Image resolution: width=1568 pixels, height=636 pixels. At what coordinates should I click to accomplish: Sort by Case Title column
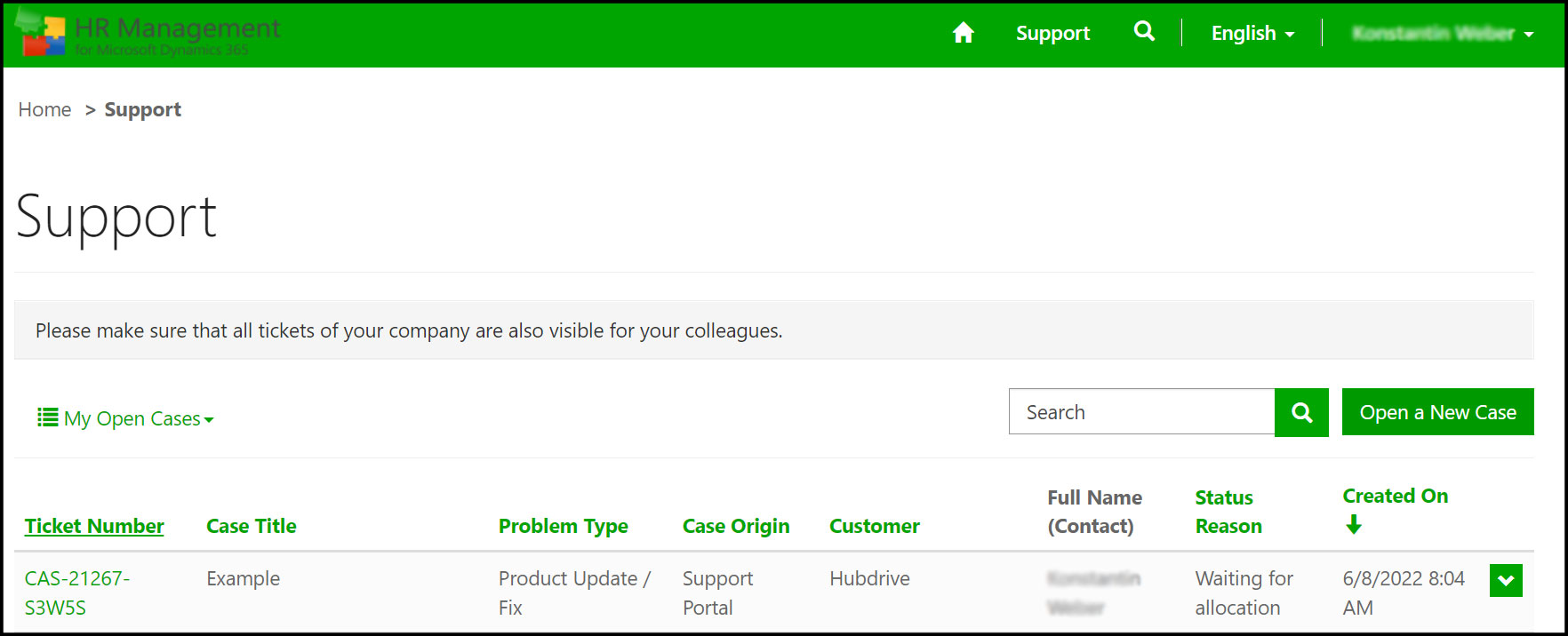click(x=252, y=526)
